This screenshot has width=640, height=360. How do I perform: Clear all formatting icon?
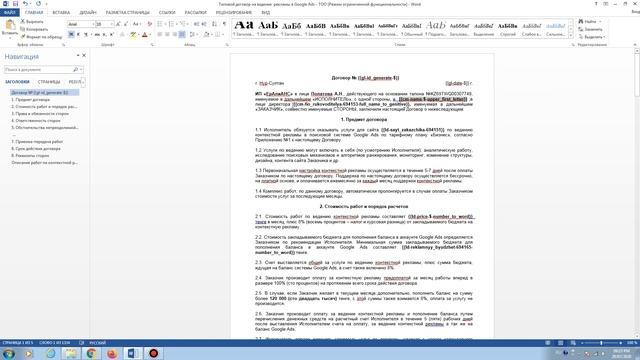[x=149, y=24]
